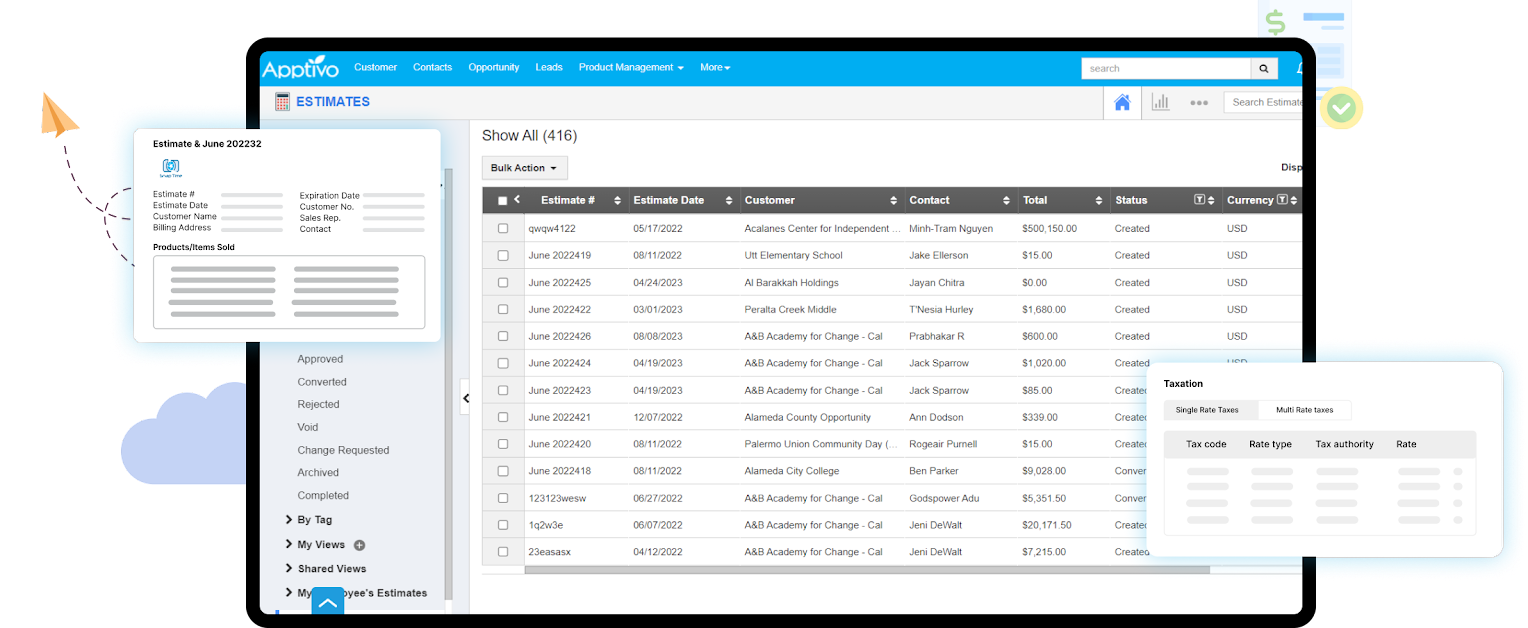Open the Opportunity menu item

(493, 67)
